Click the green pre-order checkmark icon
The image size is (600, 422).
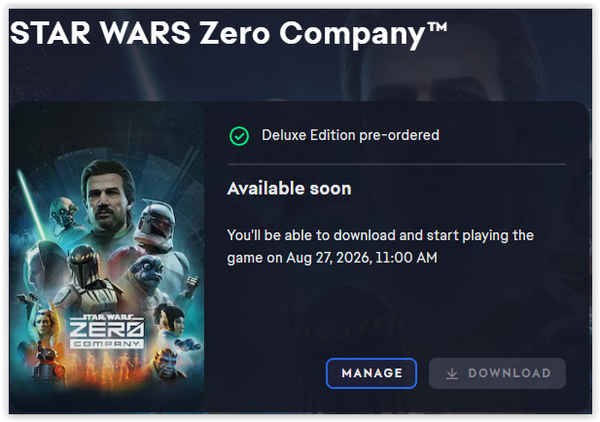(x=239, y=136)
